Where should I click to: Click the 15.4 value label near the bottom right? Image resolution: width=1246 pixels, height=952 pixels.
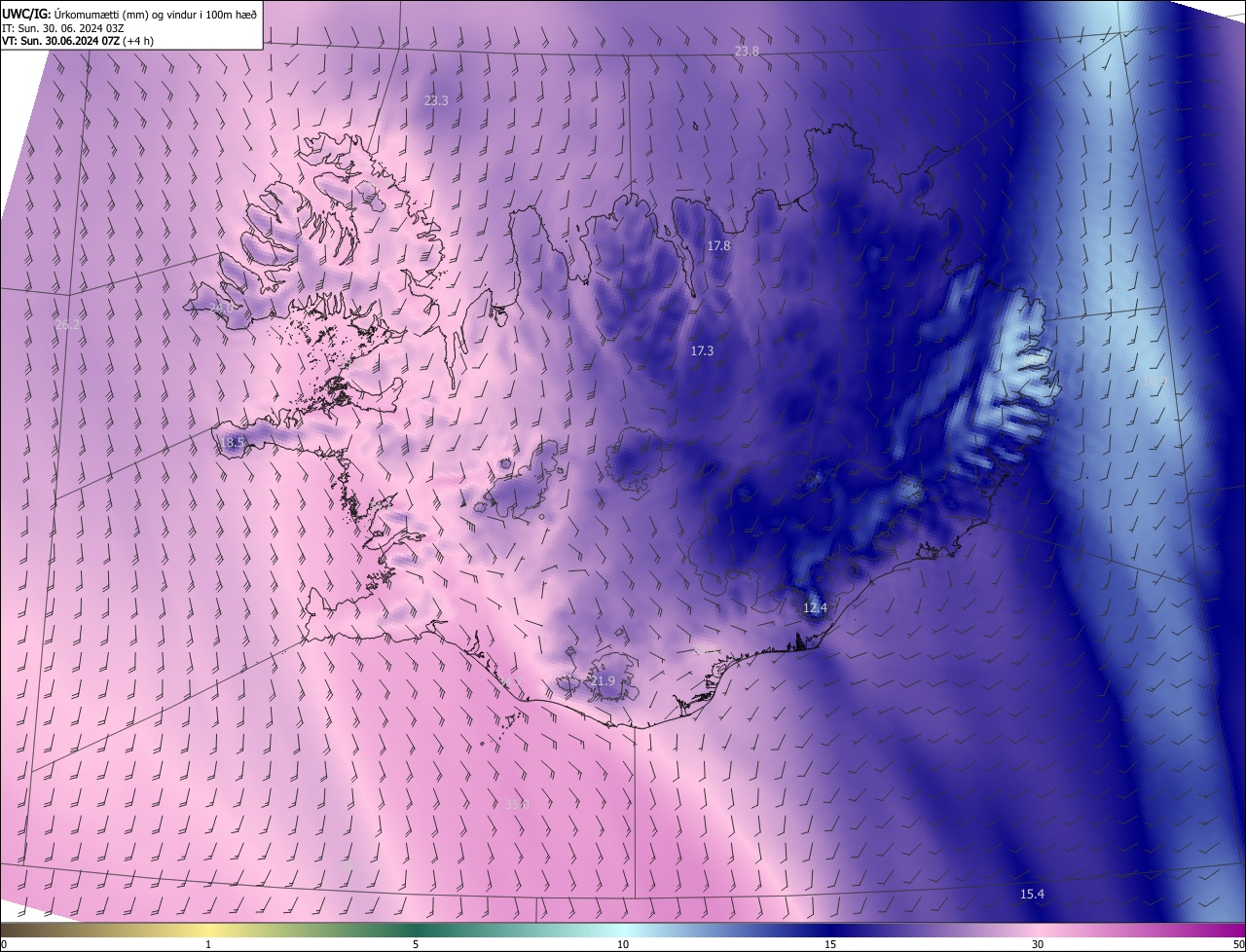tap(1032, 894)
